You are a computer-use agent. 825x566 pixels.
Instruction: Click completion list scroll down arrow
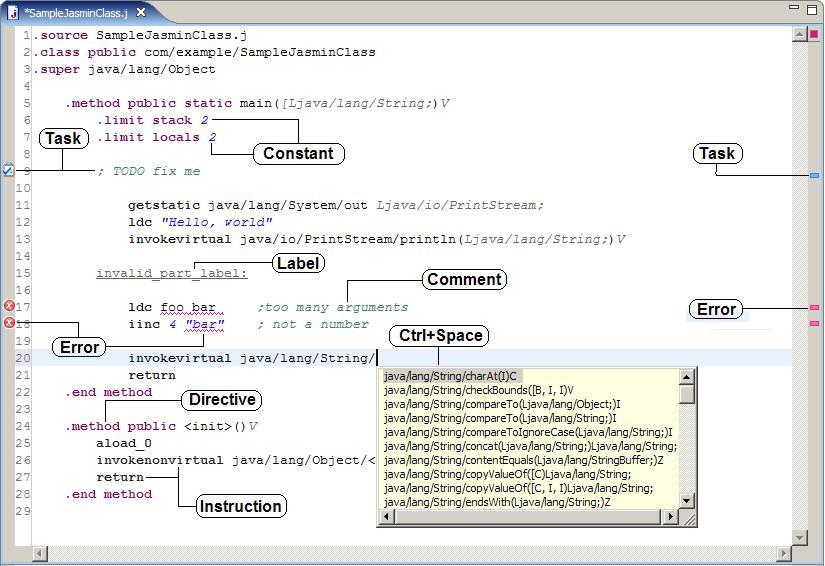tap(687, 500)
